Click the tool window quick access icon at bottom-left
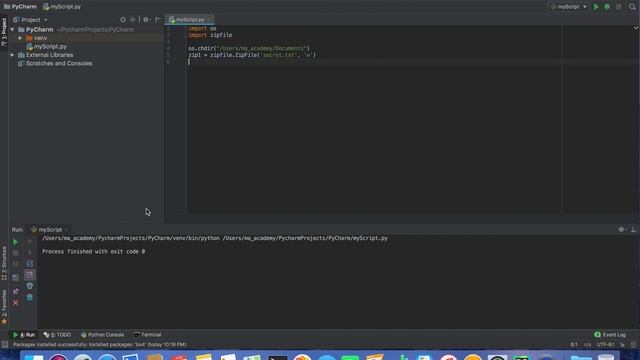Image resolution: width=640 pixels, height=360 pixels. click(x=4, y=345)
